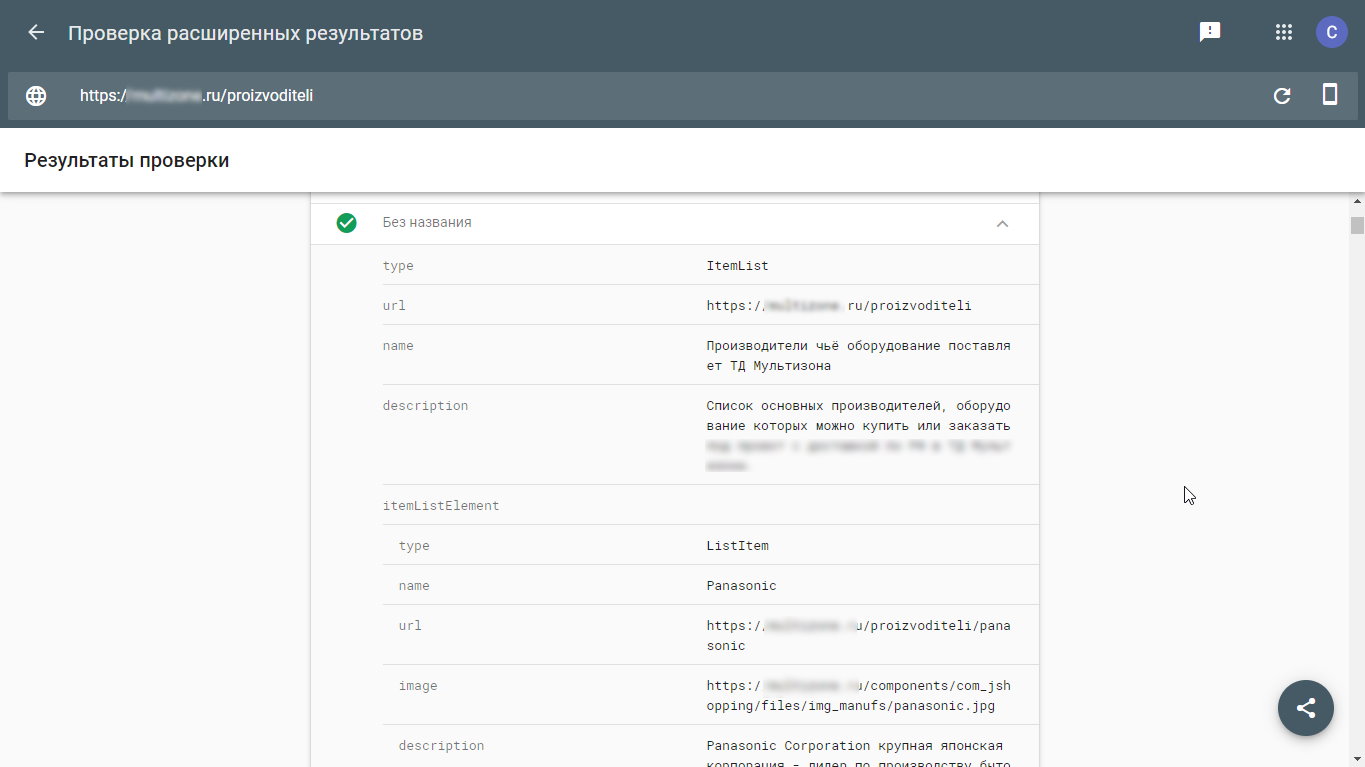This screenshot has width=1365, height=767.
Task: Switch to smartphone device view
Action: tap(1330, 95)
